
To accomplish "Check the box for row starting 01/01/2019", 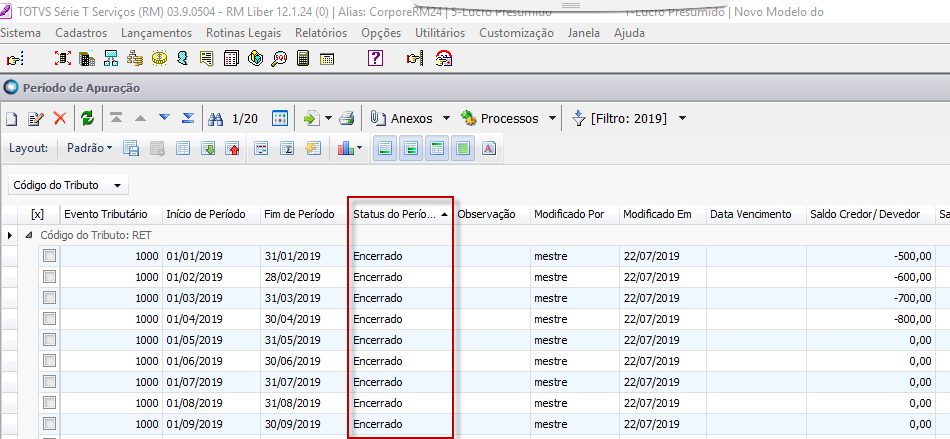I will coord(50,256).
